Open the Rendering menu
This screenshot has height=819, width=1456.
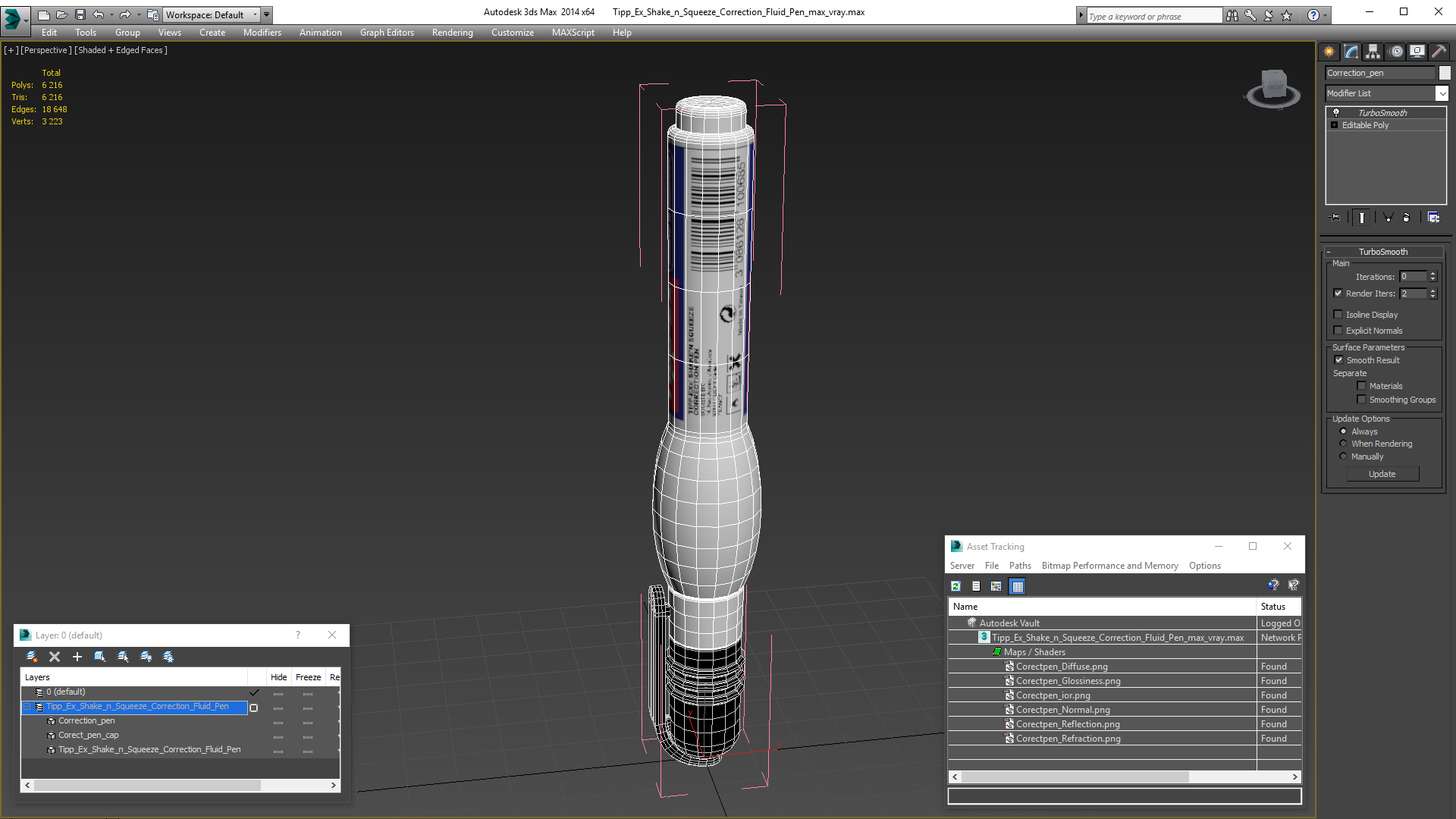[x=452, y=33]
